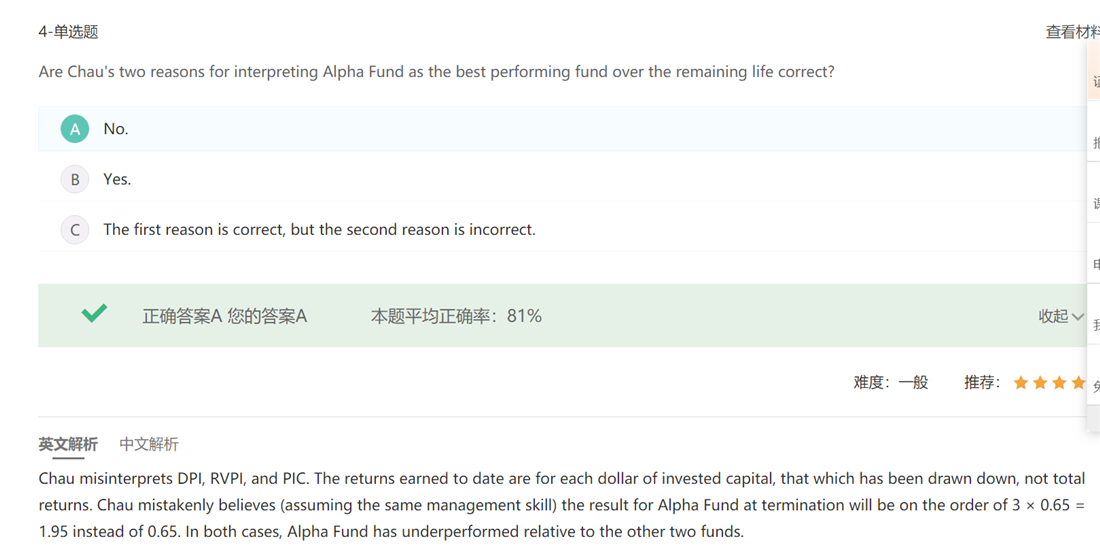Select option A radio circle
The image size is (1100, 549).
[x=75, y=129]
